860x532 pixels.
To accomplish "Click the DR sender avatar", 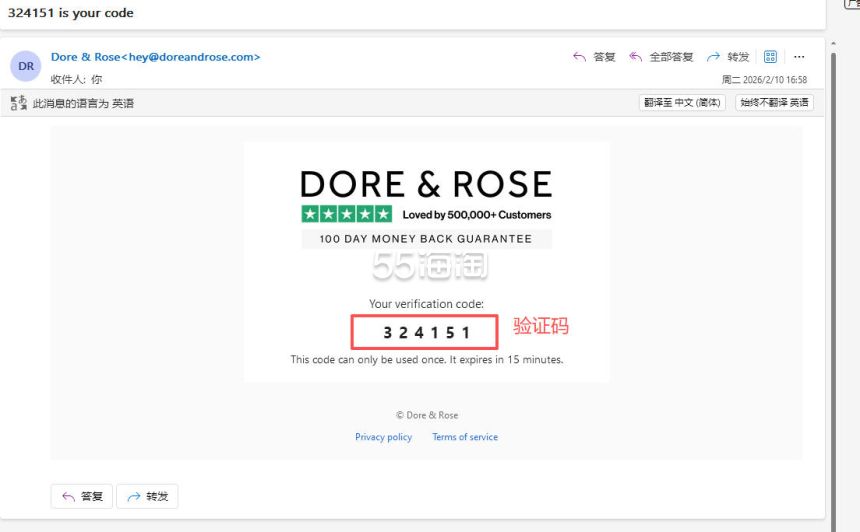I will coord(26,66).
